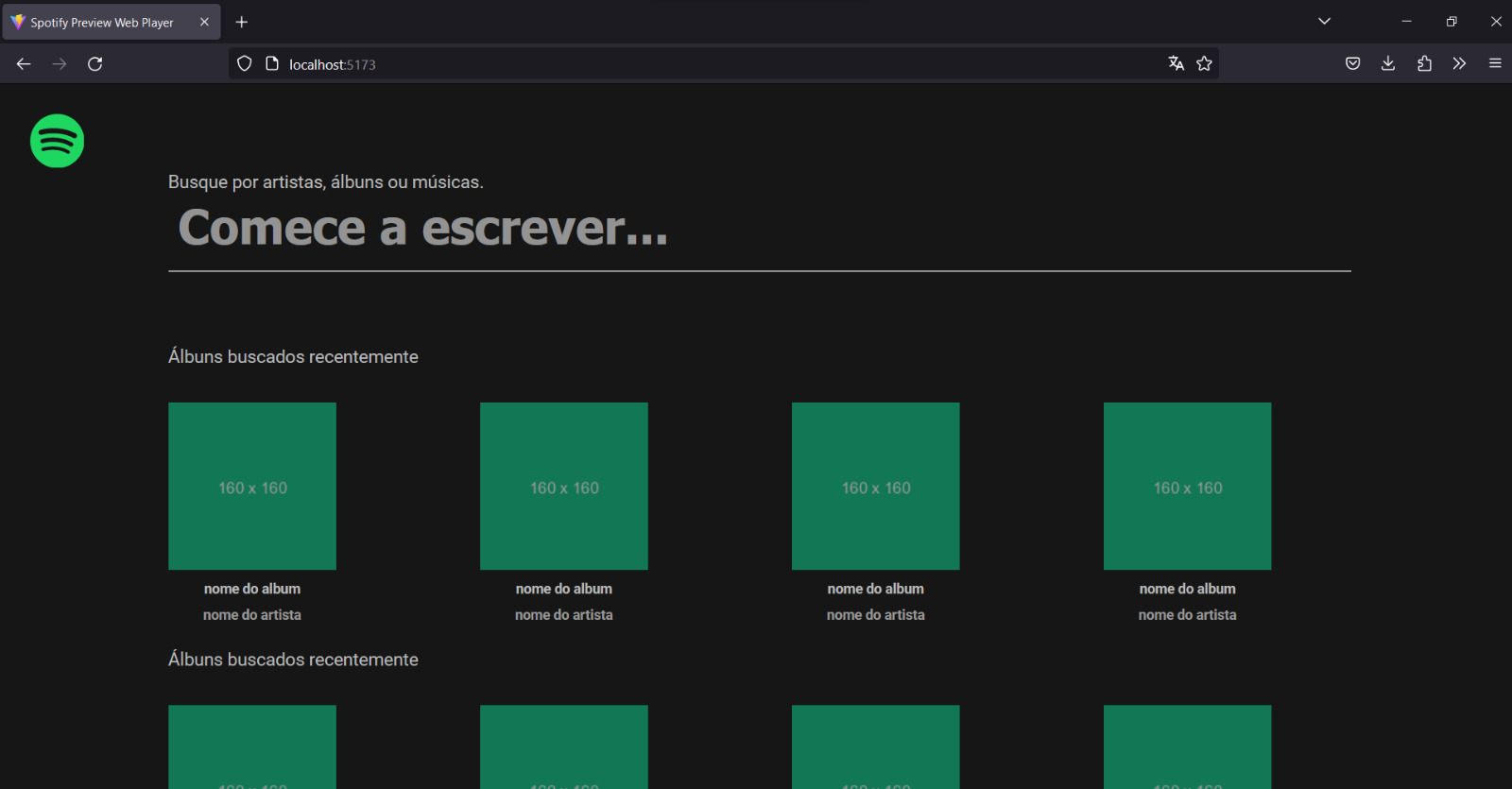Click 'nome do album' under fourth top-row cover
Viewport: 1512px width, 789px height.
[x=1188, y=589]
